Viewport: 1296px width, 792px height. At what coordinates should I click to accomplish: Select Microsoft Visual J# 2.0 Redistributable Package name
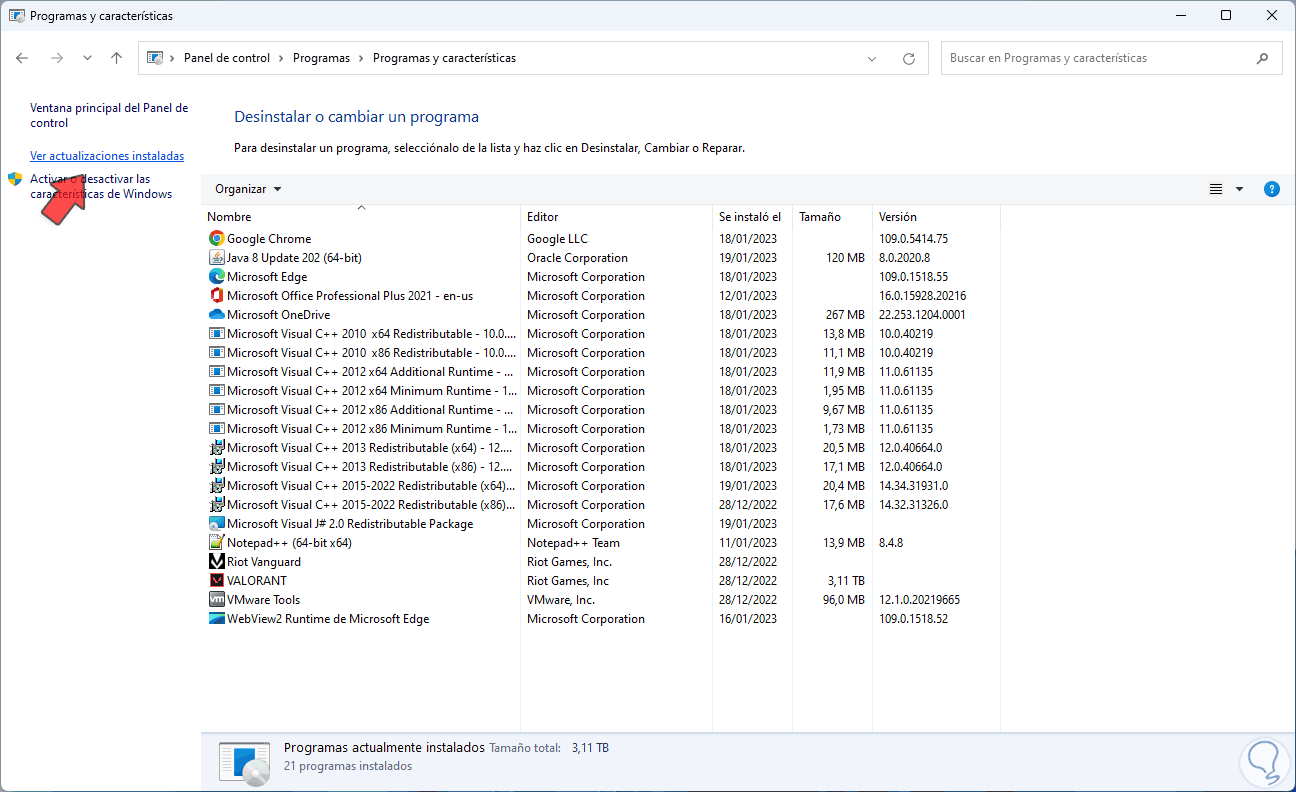pos(350,524)
